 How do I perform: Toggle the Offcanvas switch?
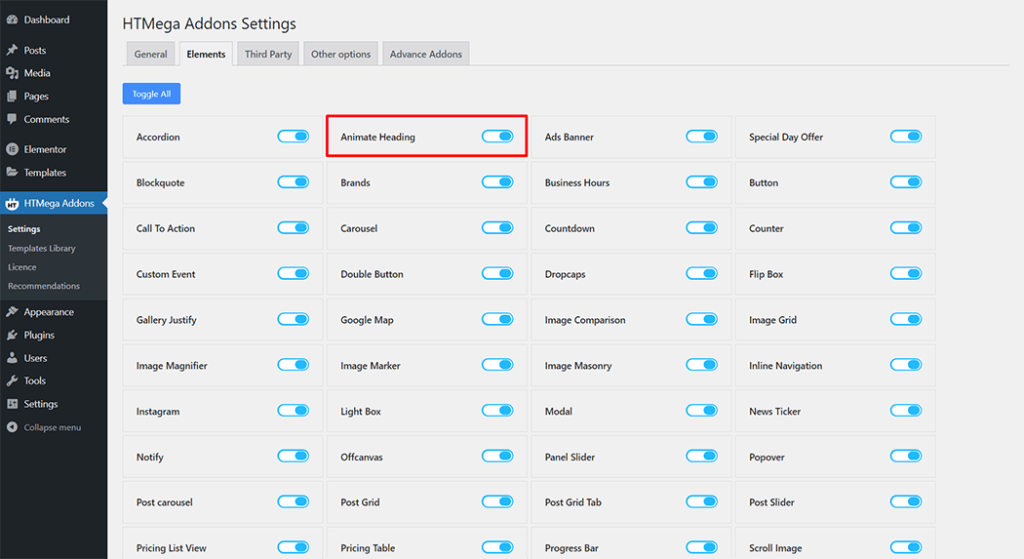coord(498,456)
